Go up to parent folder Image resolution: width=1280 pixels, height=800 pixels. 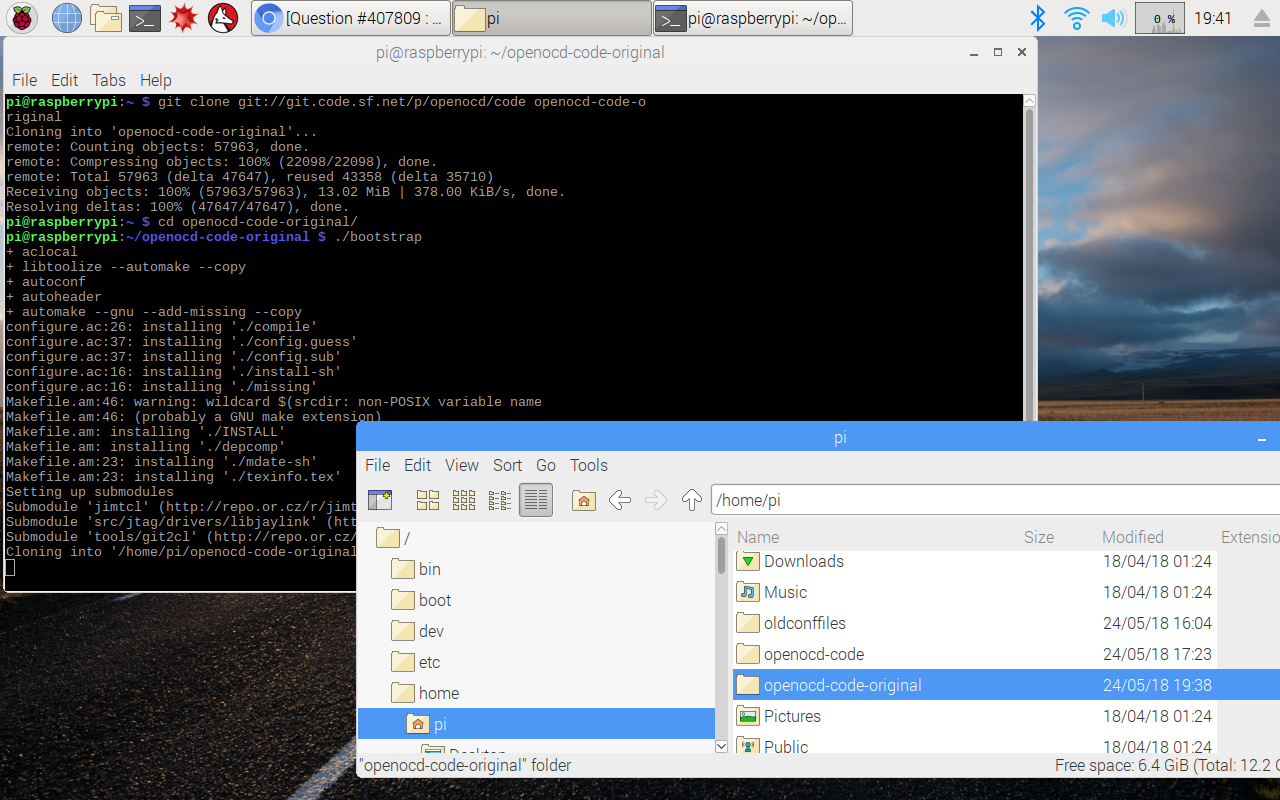coord(691,500)
